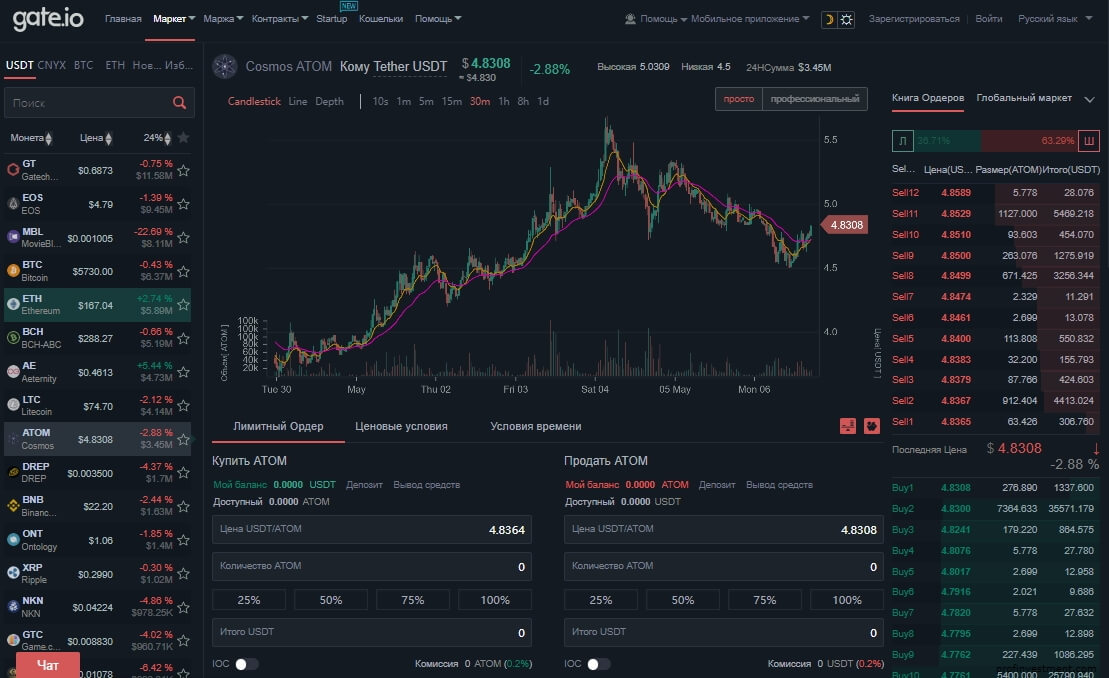This screenshot has width=1109, height=678.
Task: Favorite GT coin with star icon
Action: pos(183,170)
